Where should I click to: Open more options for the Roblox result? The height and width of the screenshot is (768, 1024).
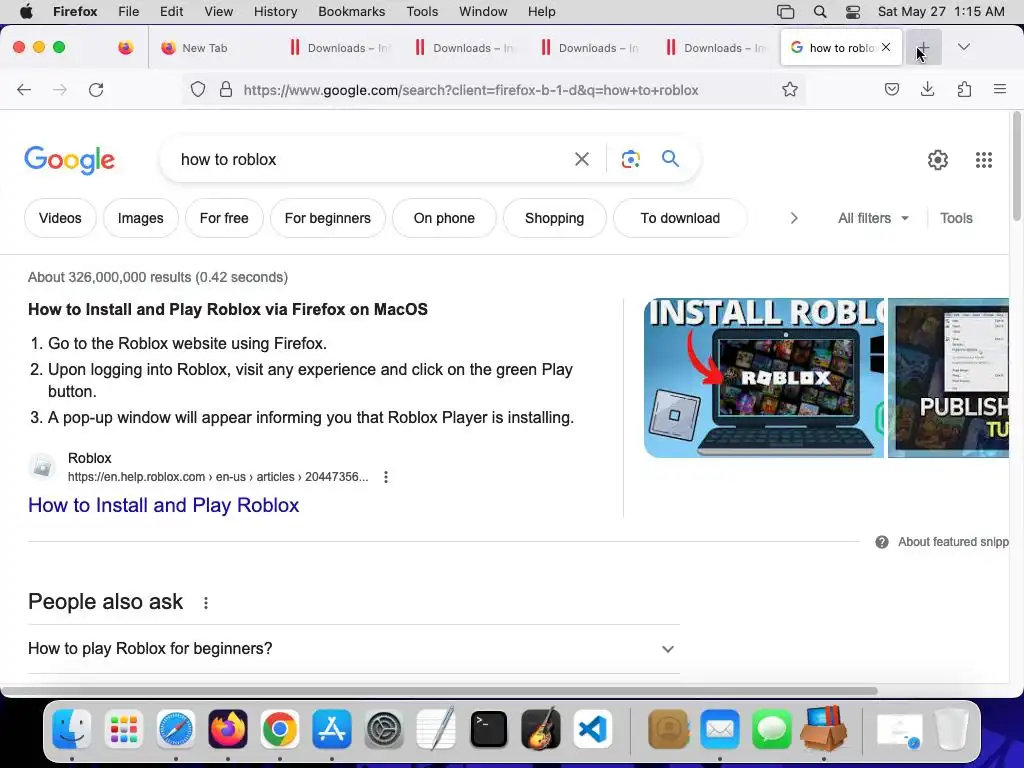386,477
